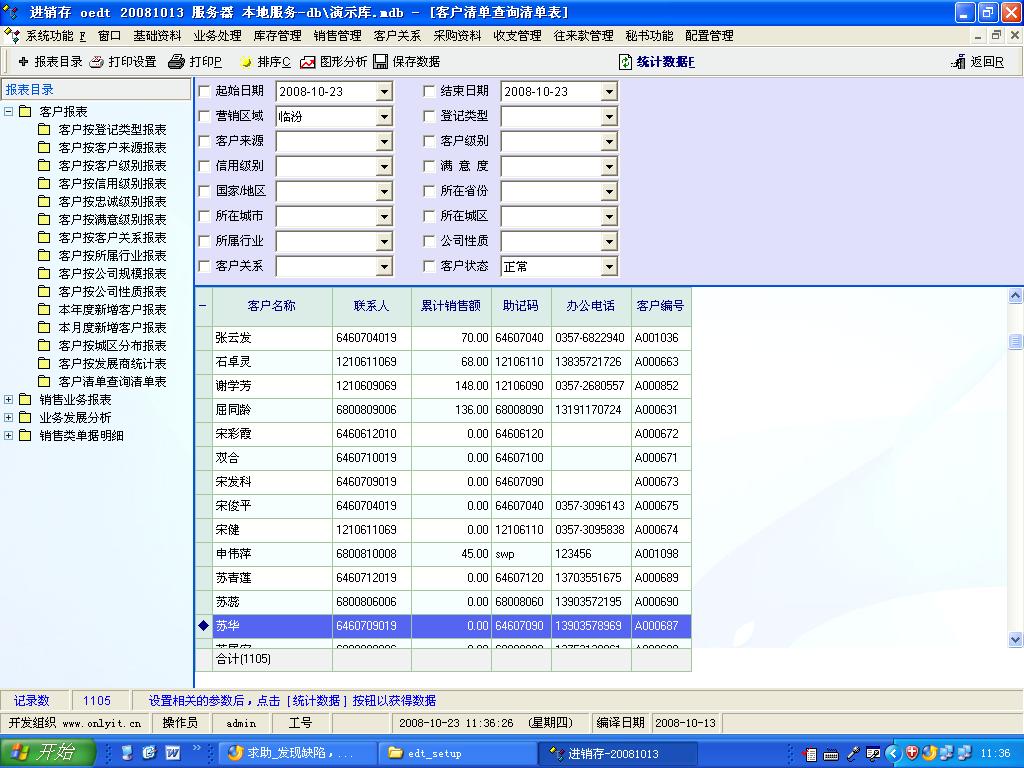1024x768 pixels.
Task: Expand the 销售业务报表 tree node
Action: (9, 400)
